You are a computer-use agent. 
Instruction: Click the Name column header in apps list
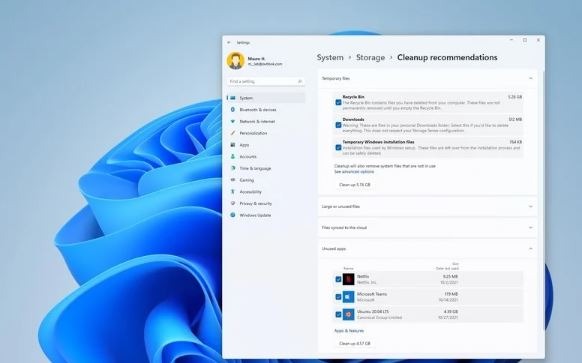pyautogui.click(x=349, y=268)
